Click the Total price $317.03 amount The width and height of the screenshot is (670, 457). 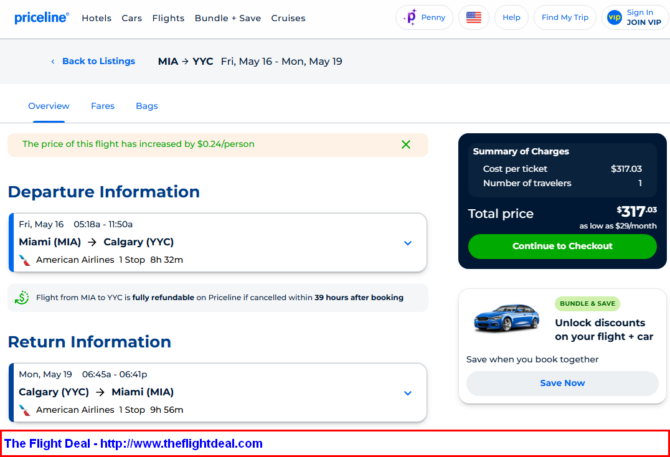(637, 211)
